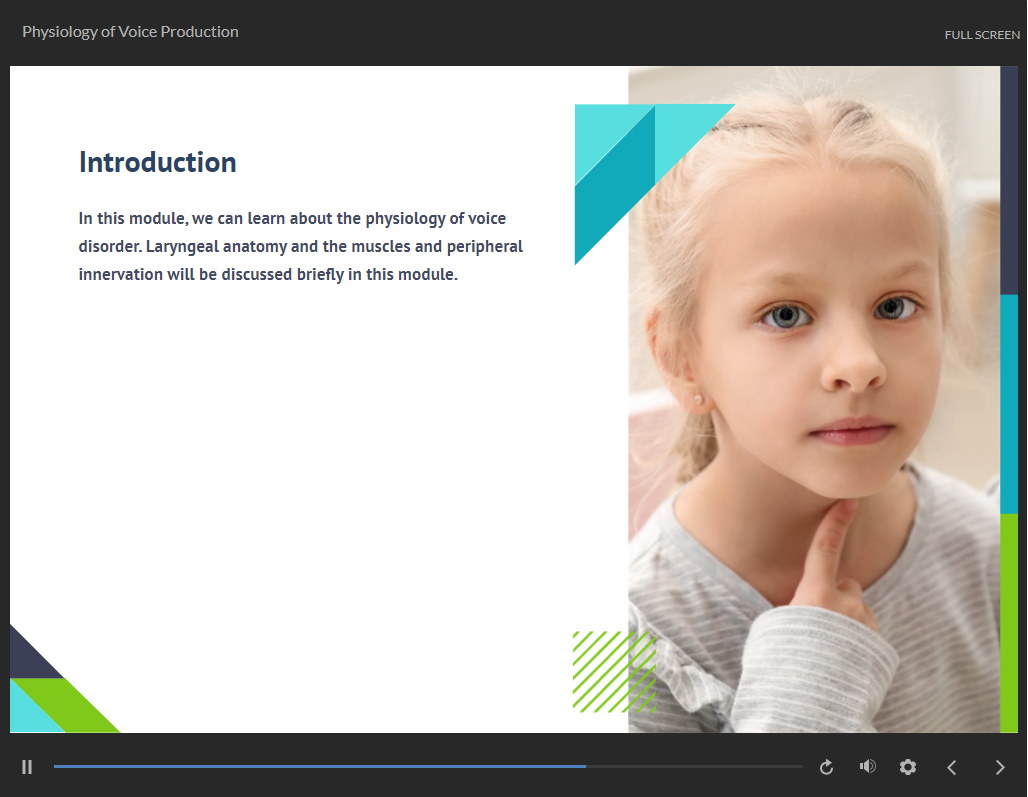Click the FULL SCREEN button
Viewport: 1028px width, 797px height.
click(x=982, y=35)
